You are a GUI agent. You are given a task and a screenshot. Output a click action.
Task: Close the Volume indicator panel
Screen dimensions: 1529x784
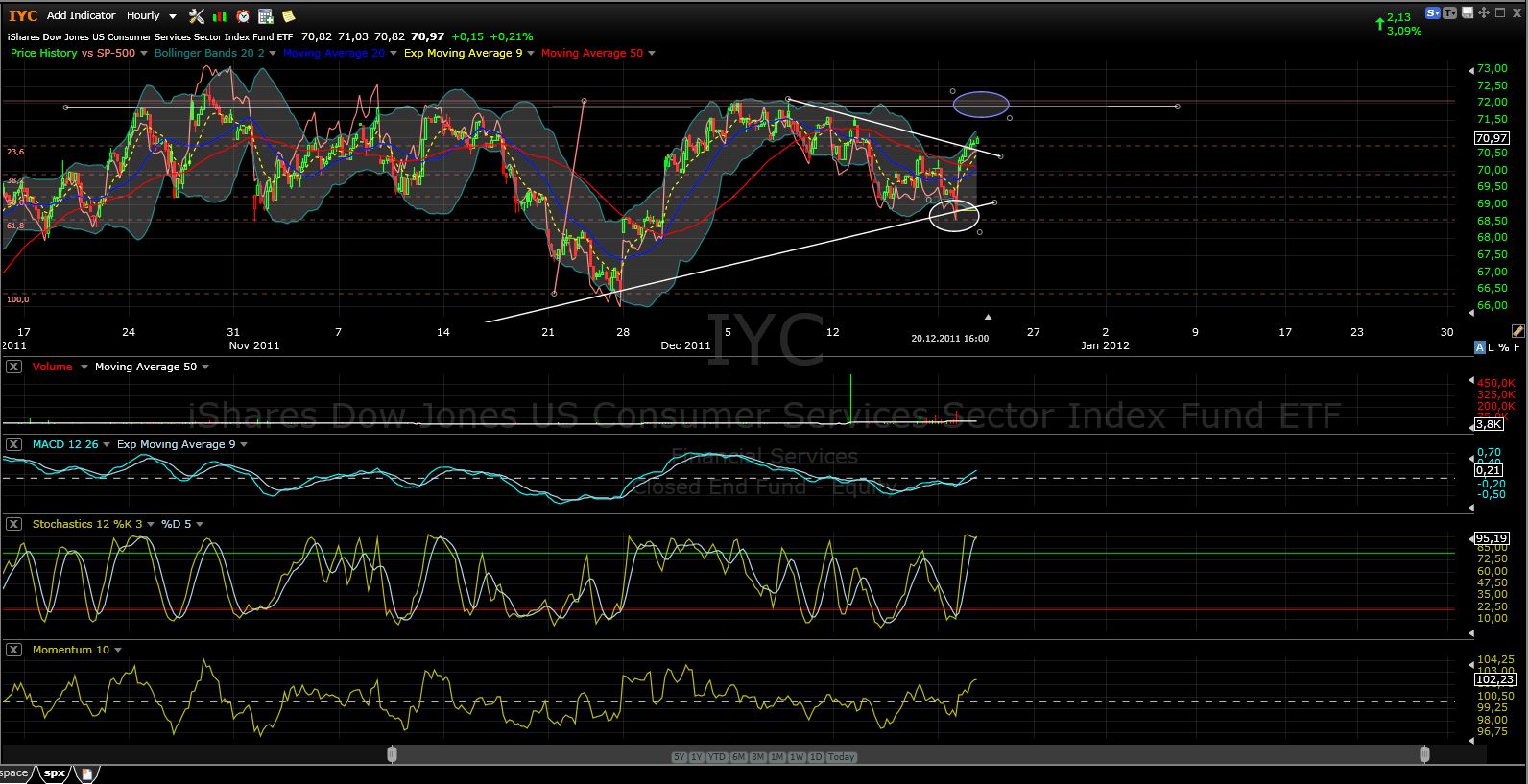tap(13, 367)
